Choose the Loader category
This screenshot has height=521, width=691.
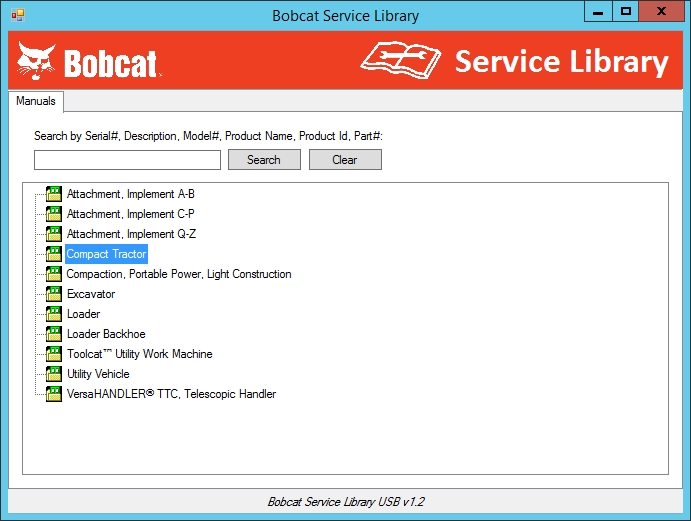pos(83,314)
